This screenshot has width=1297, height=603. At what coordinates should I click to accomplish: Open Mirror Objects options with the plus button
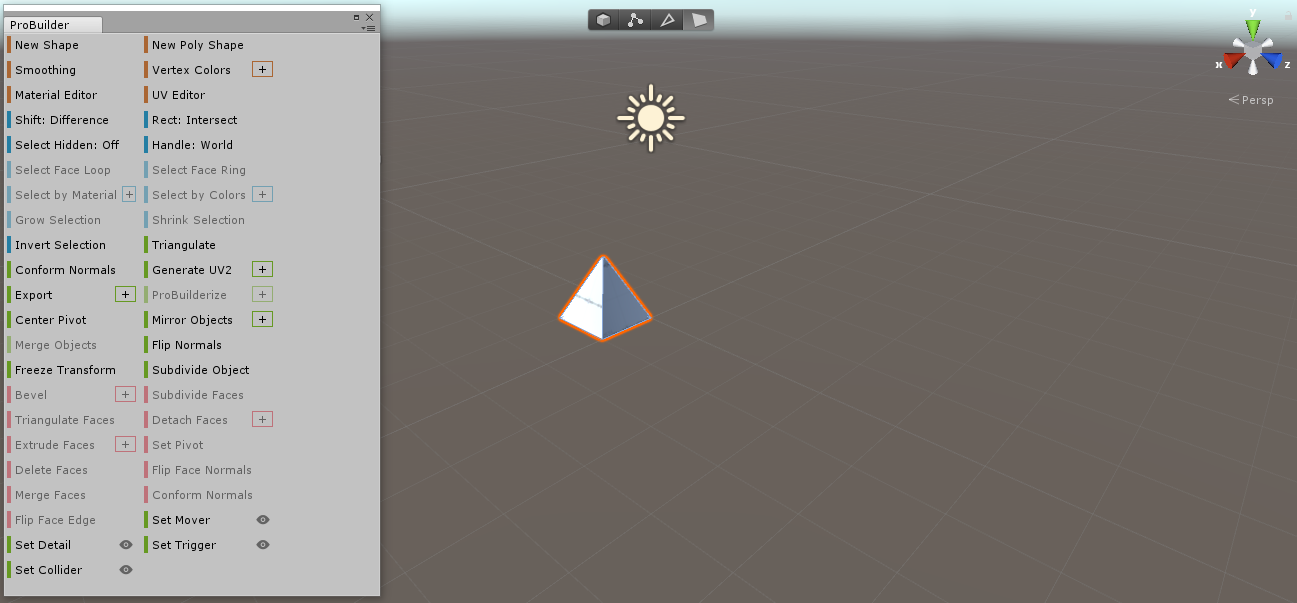262,319
